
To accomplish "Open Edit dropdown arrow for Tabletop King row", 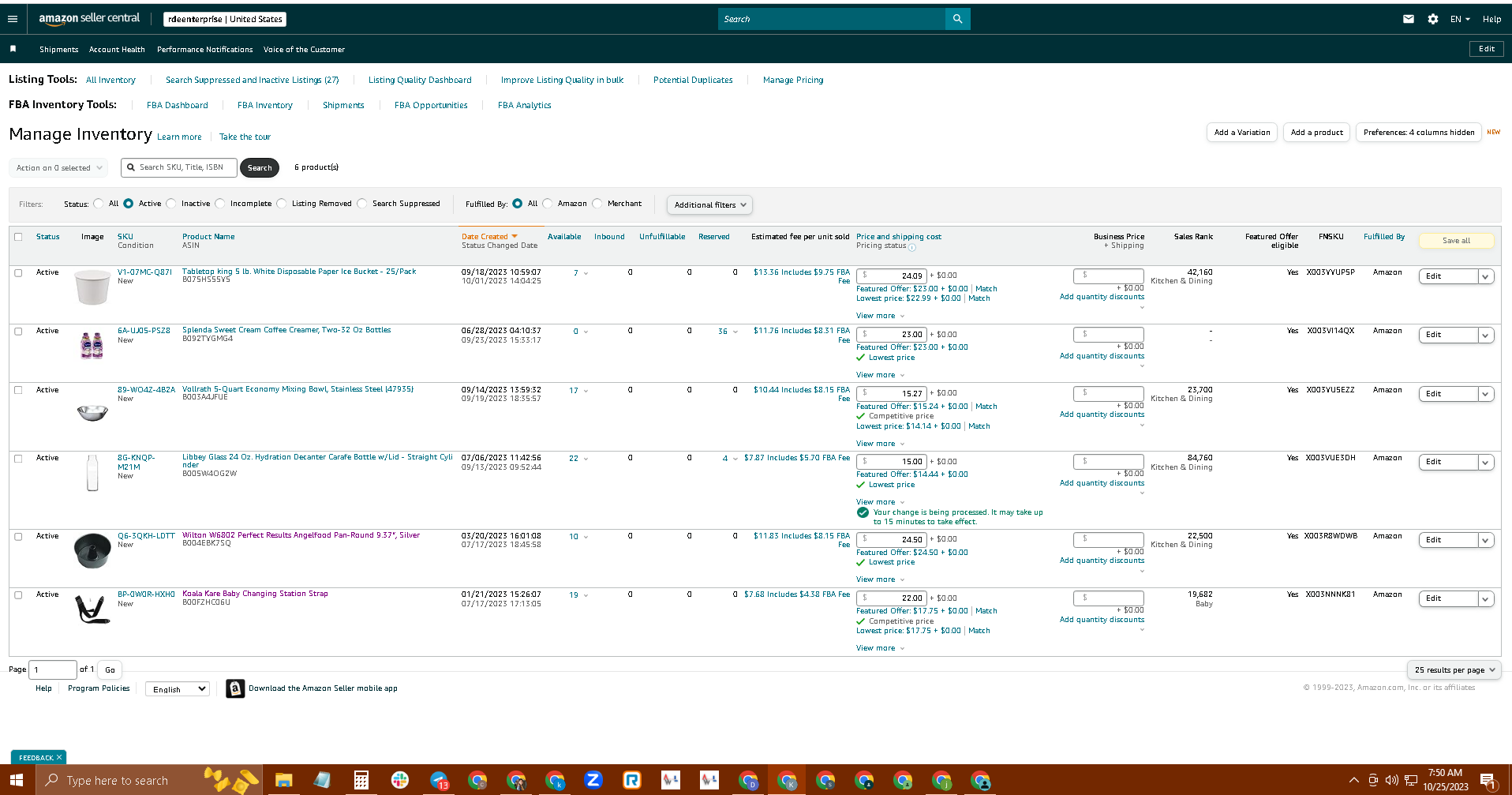I will click(1486, 276).
